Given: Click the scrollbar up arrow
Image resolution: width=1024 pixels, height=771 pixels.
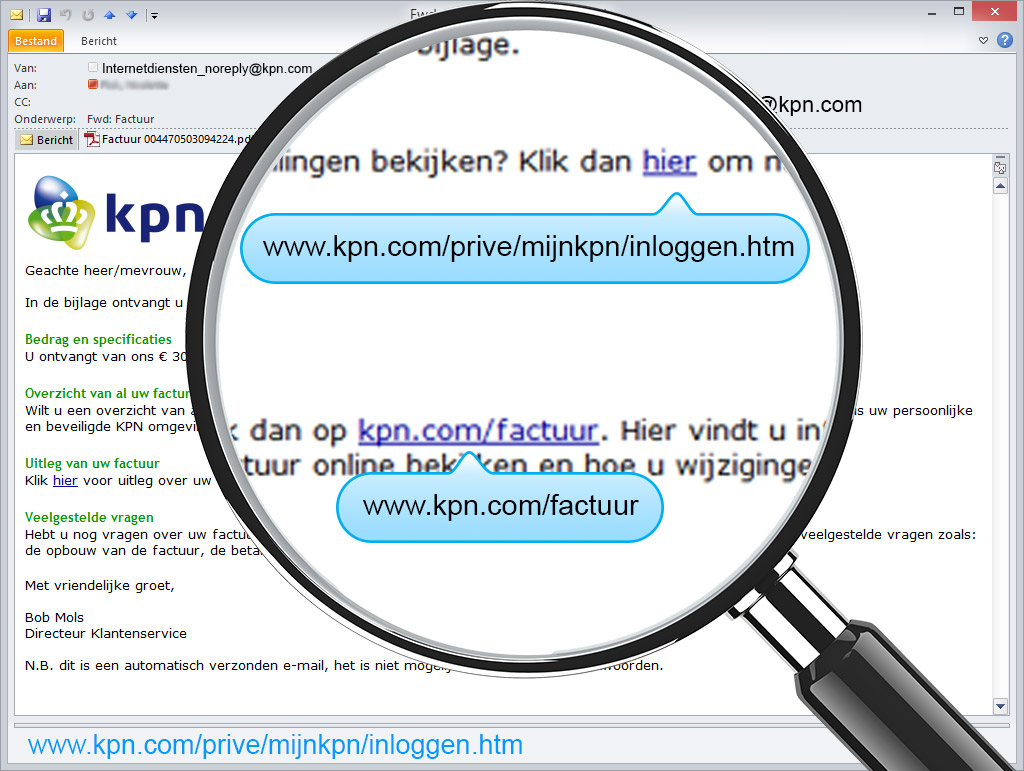Looking at the screenshot, I should (x=1000, y=187).
